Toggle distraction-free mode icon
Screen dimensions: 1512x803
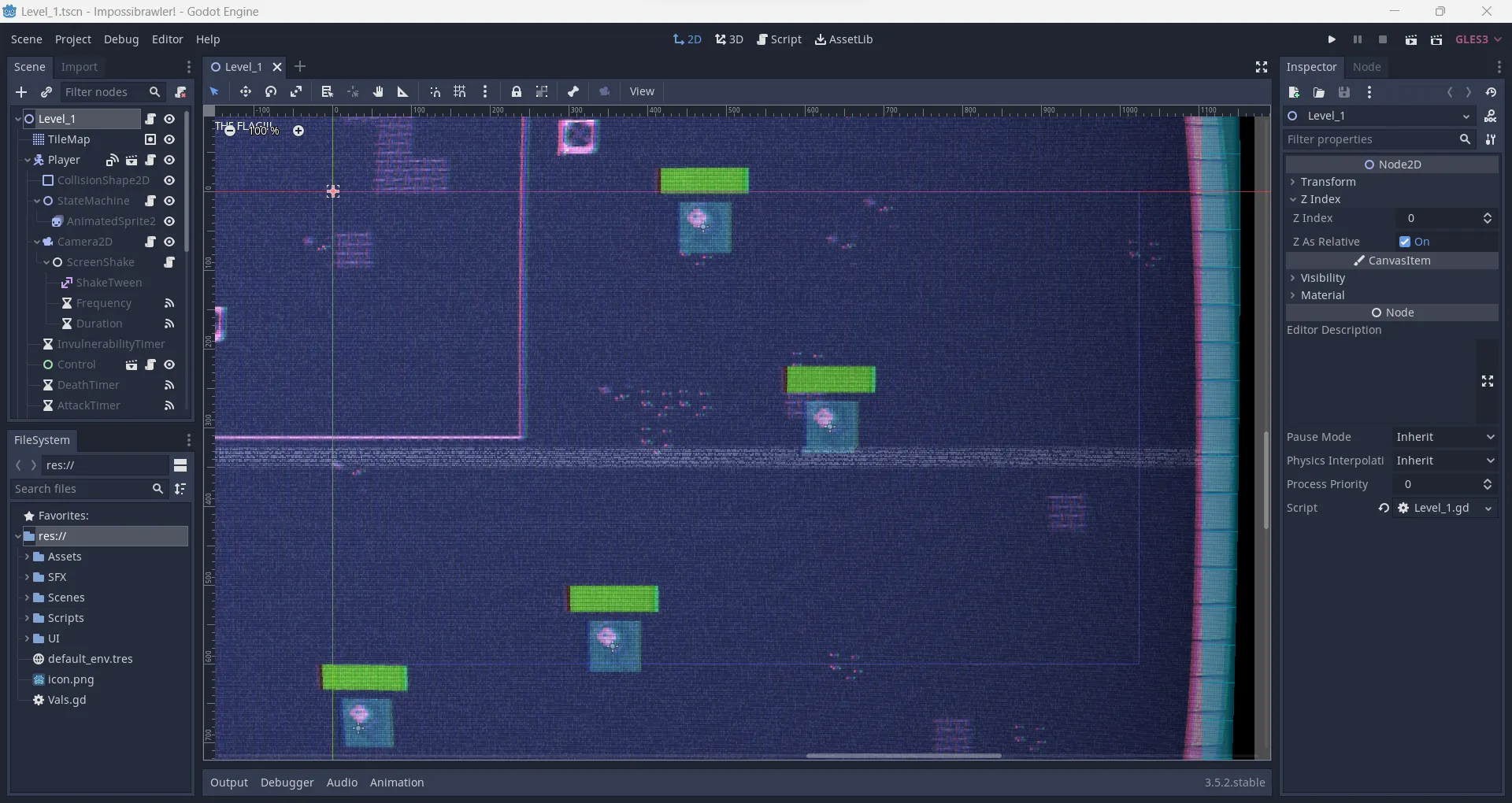coord(1262,68)
